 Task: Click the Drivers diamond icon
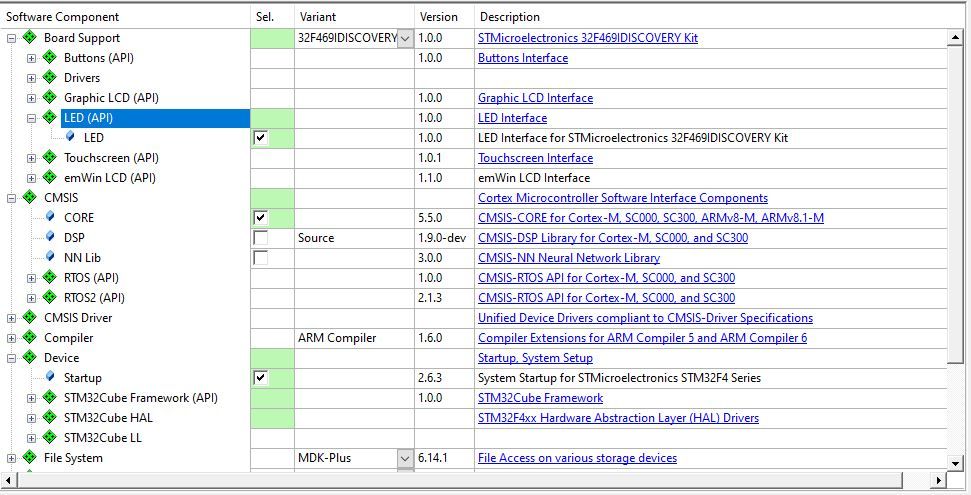(x=50, y=77)
